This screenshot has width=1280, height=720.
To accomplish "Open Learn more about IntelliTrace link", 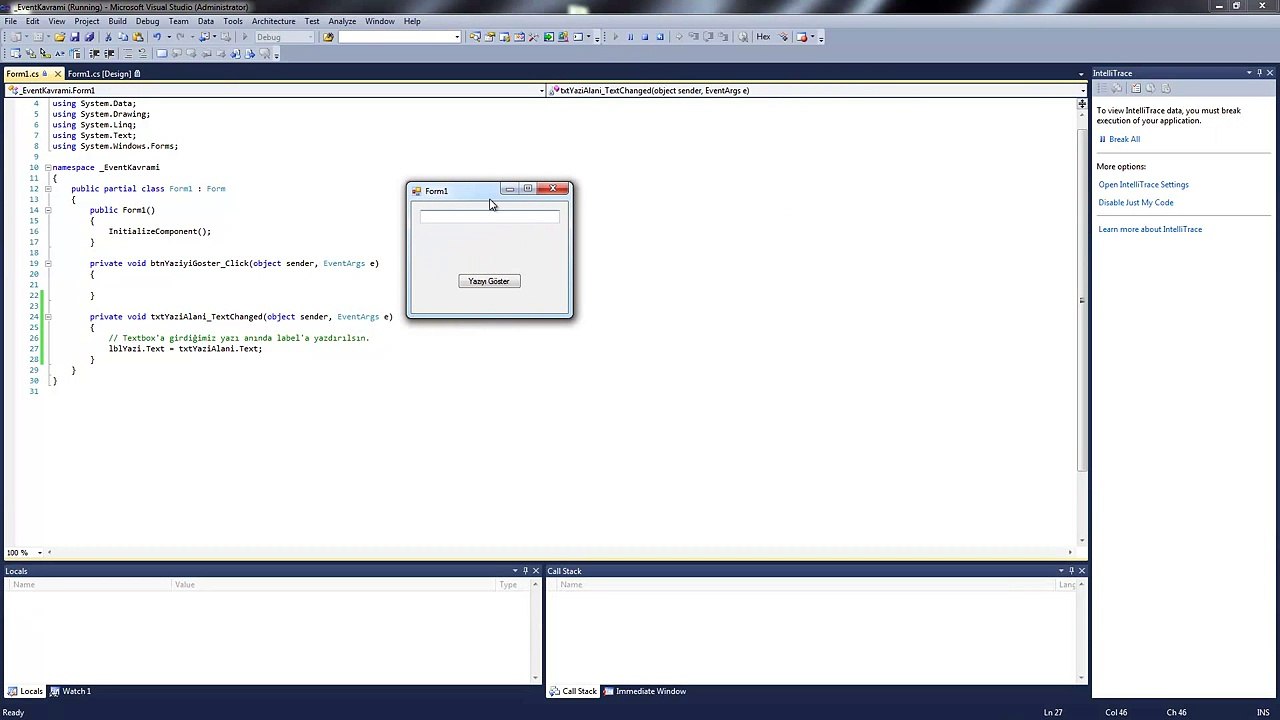I will click(x=1150, y=229).
